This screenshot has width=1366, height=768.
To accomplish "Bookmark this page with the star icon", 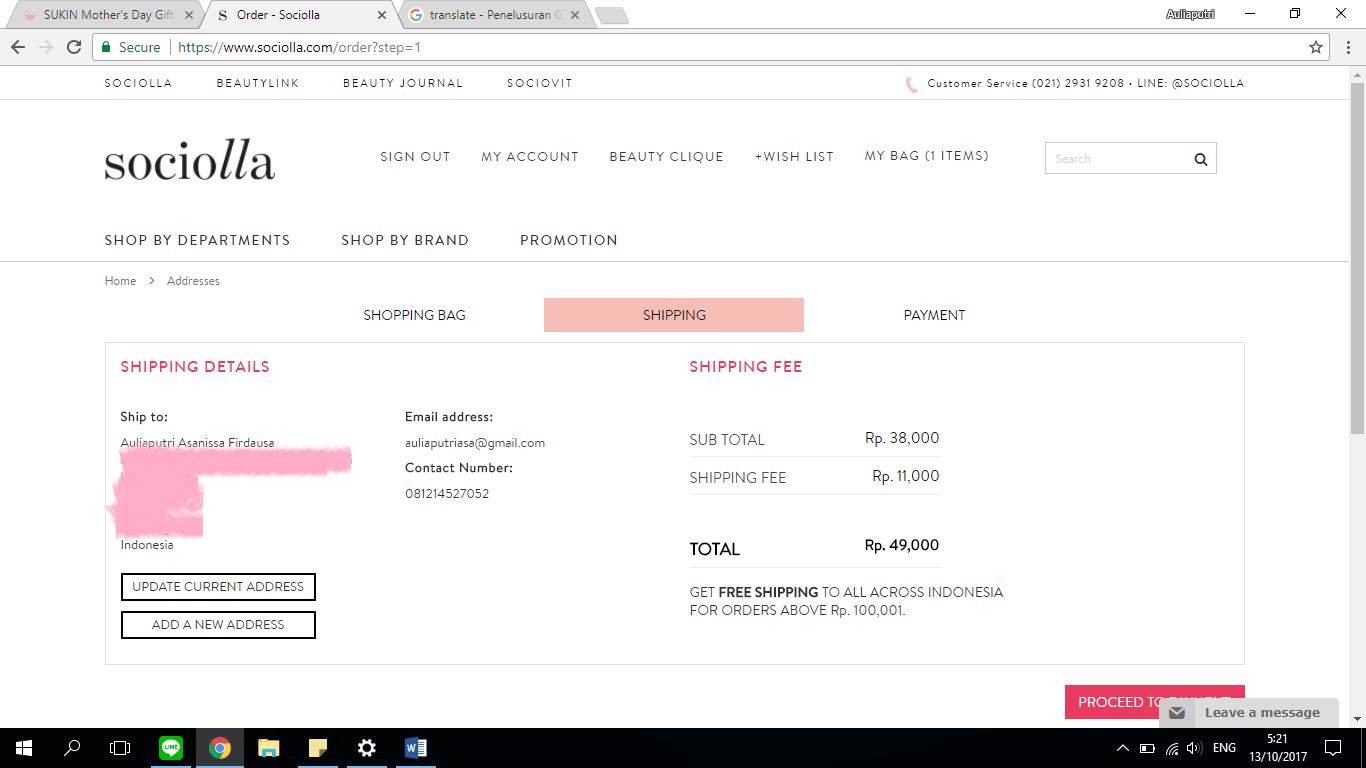I will point(1316,47).
